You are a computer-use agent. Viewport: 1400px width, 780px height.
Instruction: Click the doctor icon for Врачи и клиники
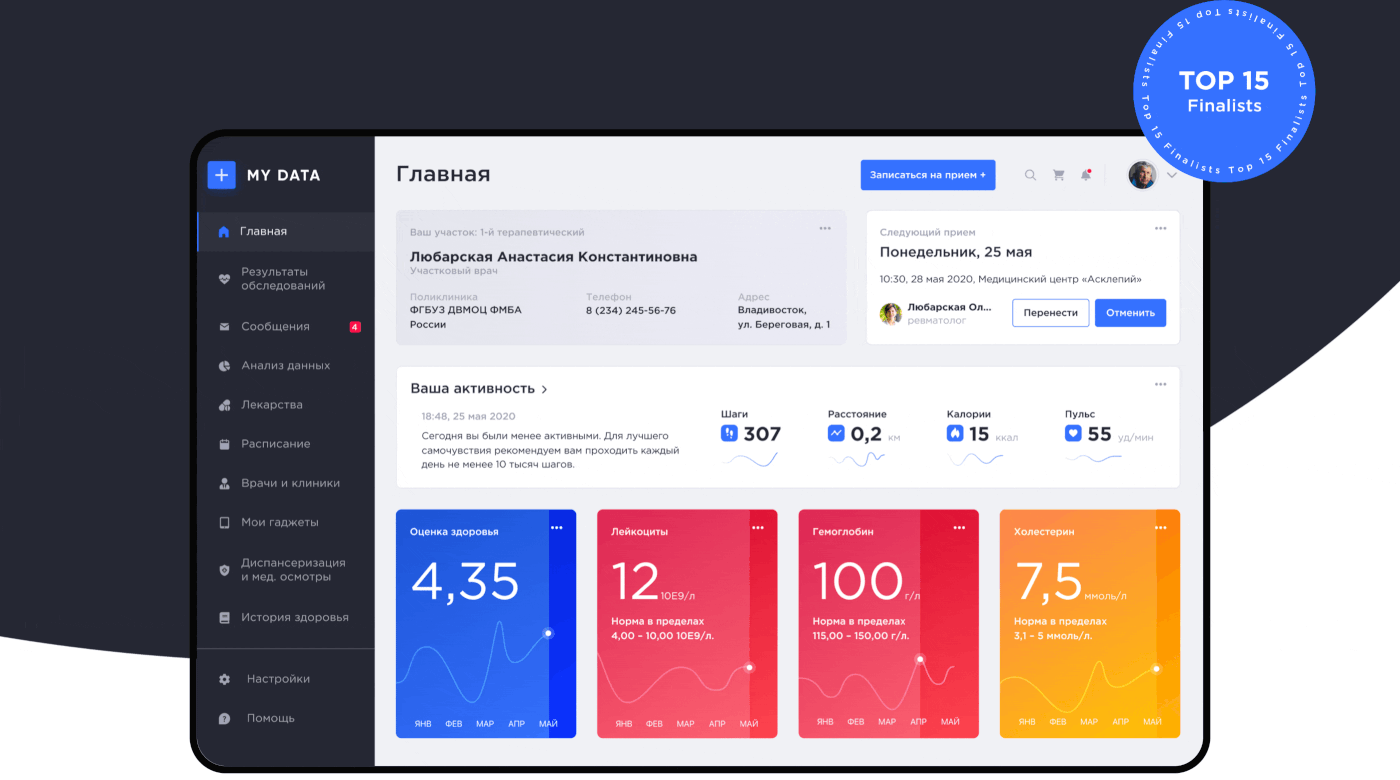pos(224,483)
